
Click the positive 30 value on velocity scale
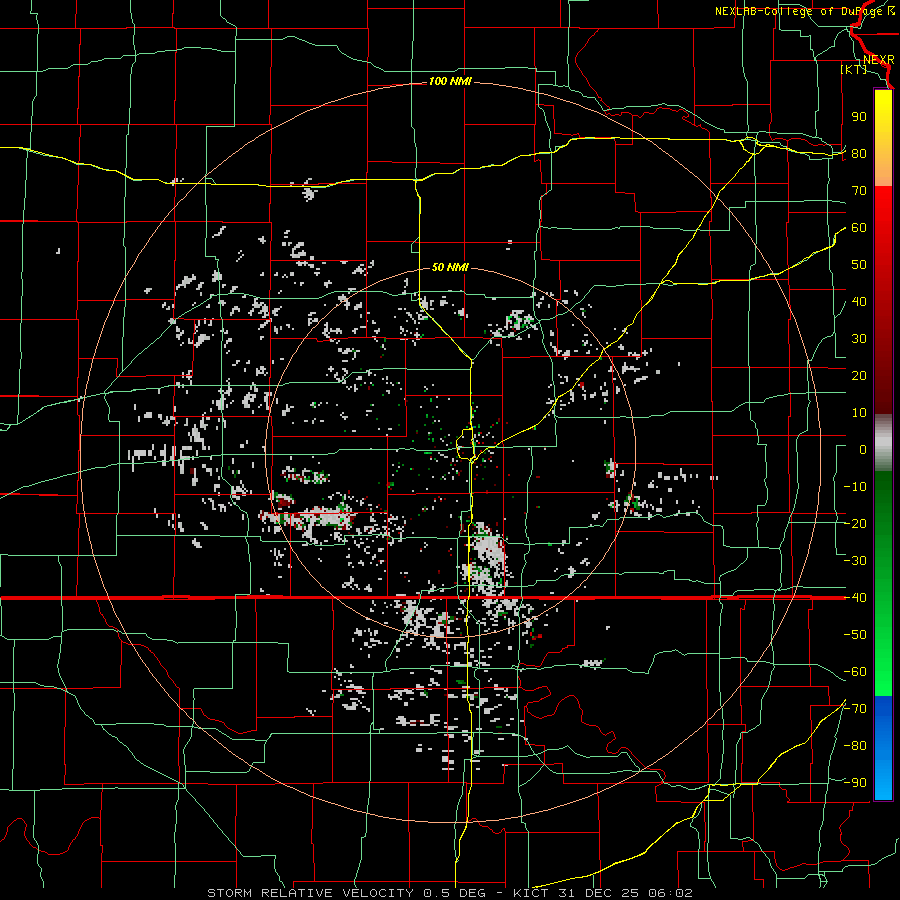pyautogui.click(x=859, y=339)
